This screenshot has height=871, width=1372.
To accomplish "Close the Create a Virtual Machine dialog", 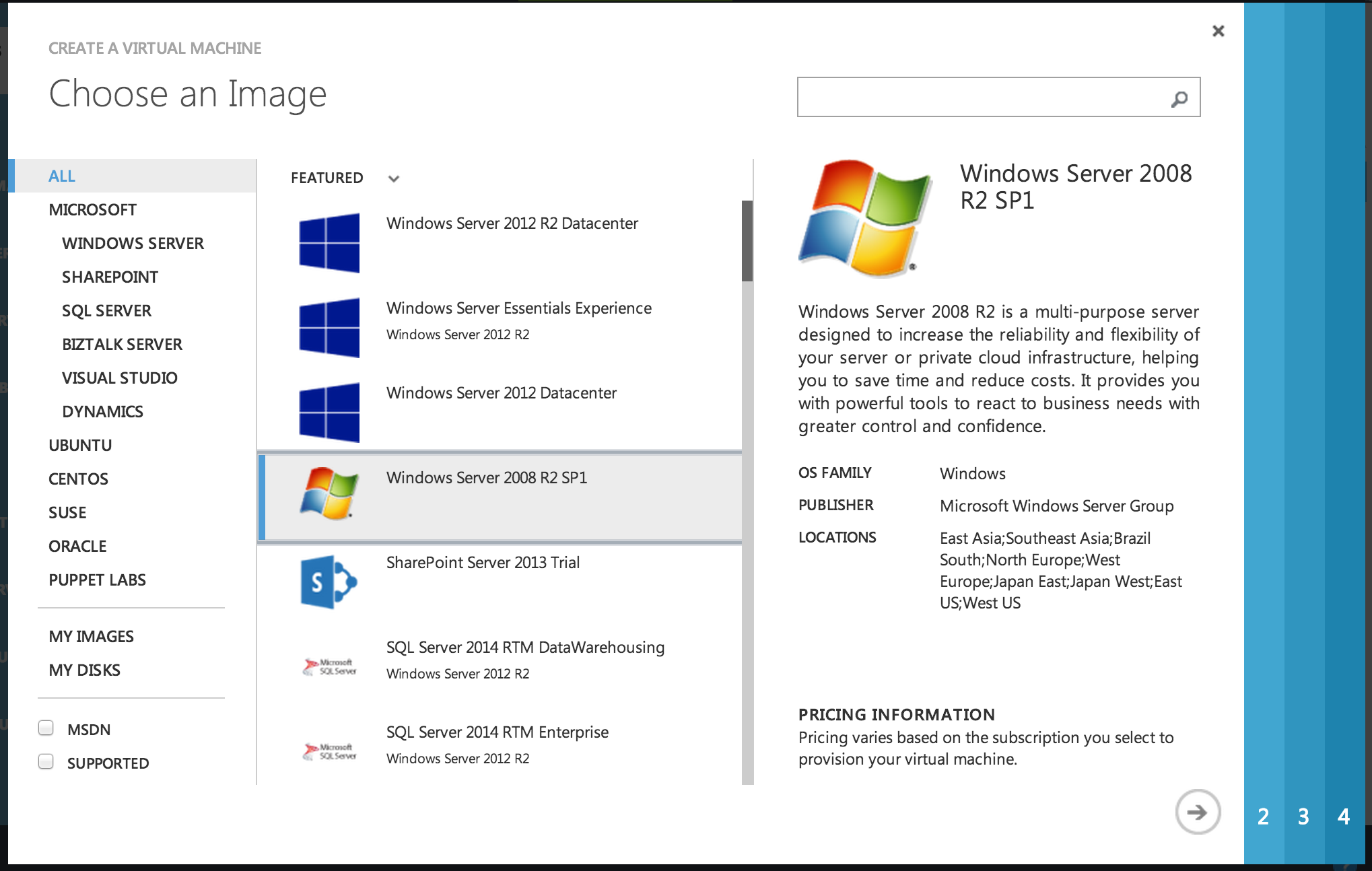I will pyautogui.click(x=1218, y=31).
